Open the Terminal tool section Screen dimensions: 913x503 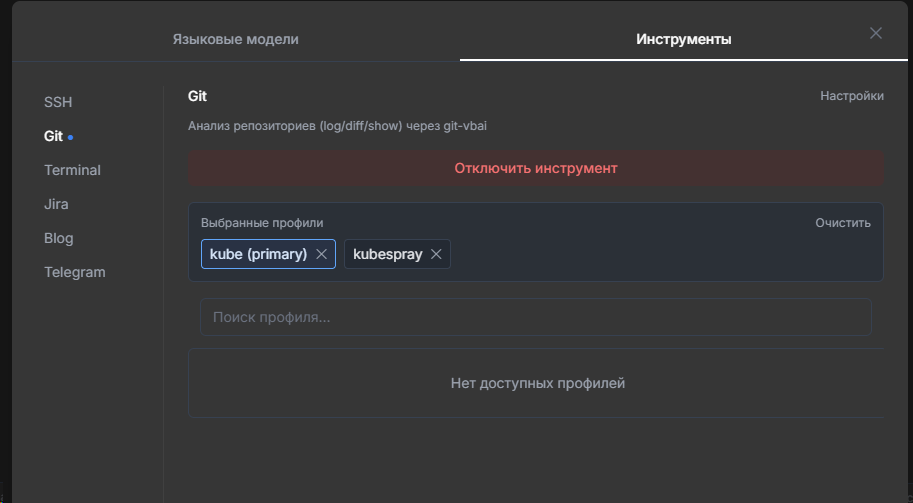click(x=72, y=170)
